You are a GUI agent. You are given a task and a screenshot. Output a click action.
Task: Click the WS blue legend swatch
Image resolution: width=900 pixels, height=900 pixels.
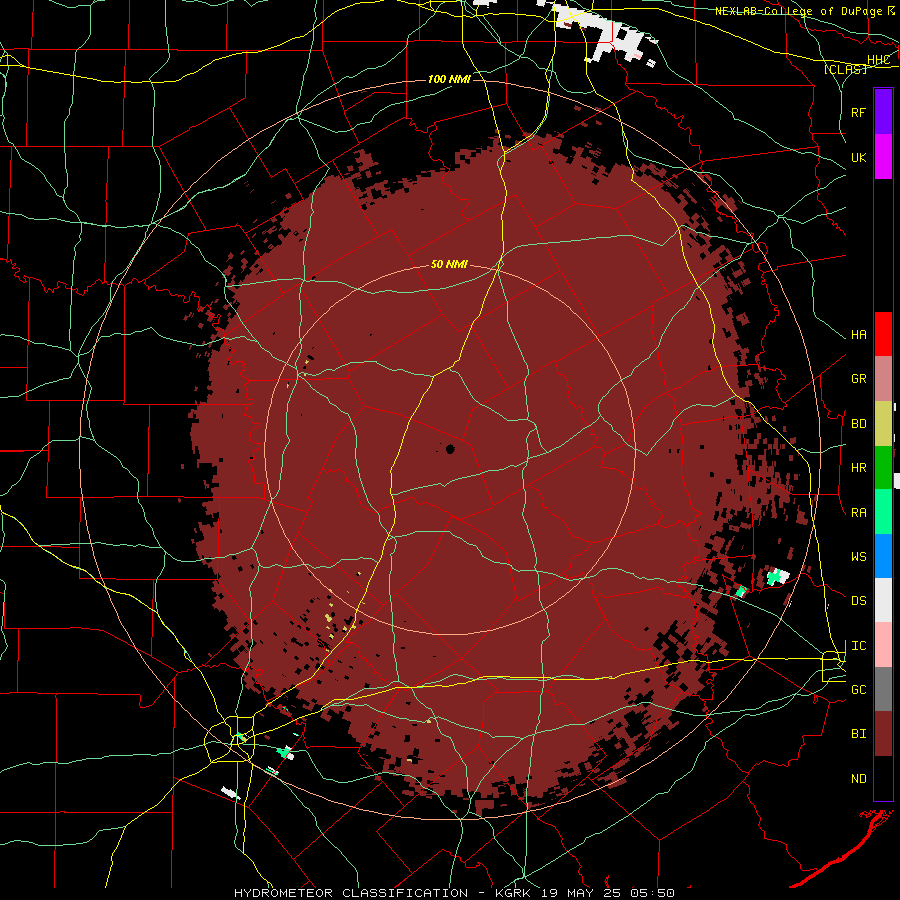point(883,556)
